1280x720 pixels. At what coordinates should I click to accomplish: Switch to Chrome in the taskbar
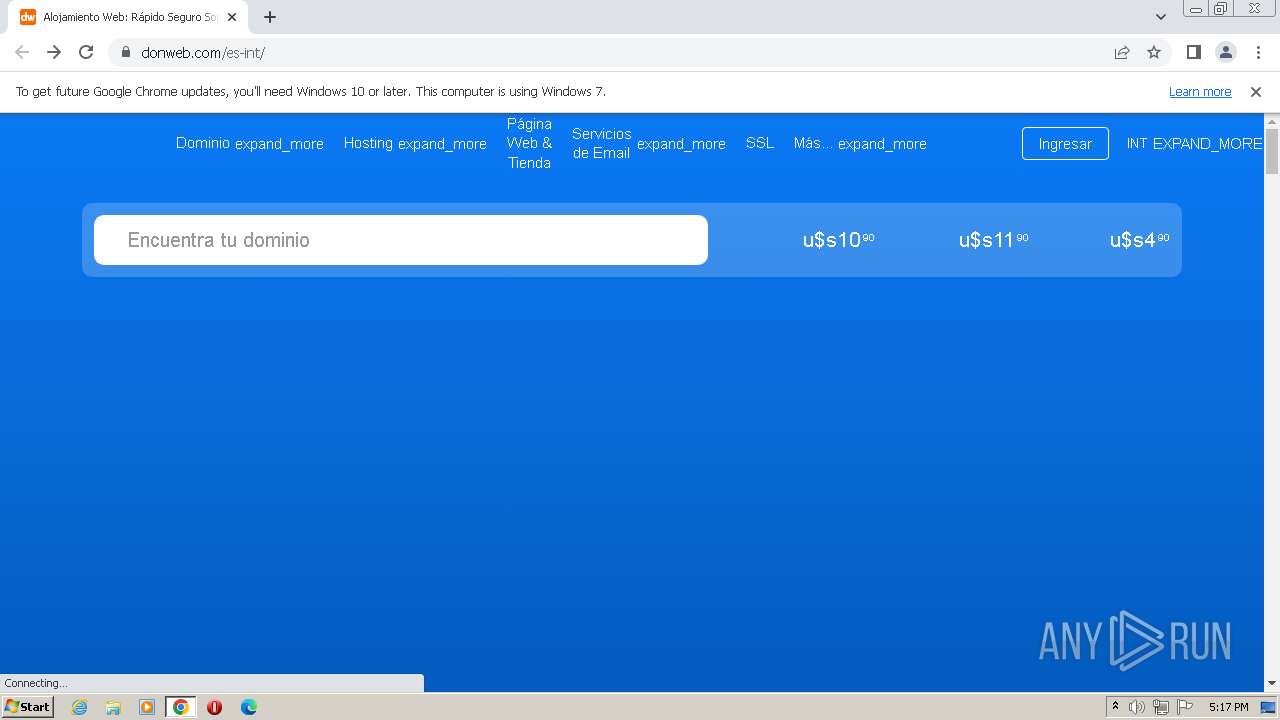click(181, 707)
